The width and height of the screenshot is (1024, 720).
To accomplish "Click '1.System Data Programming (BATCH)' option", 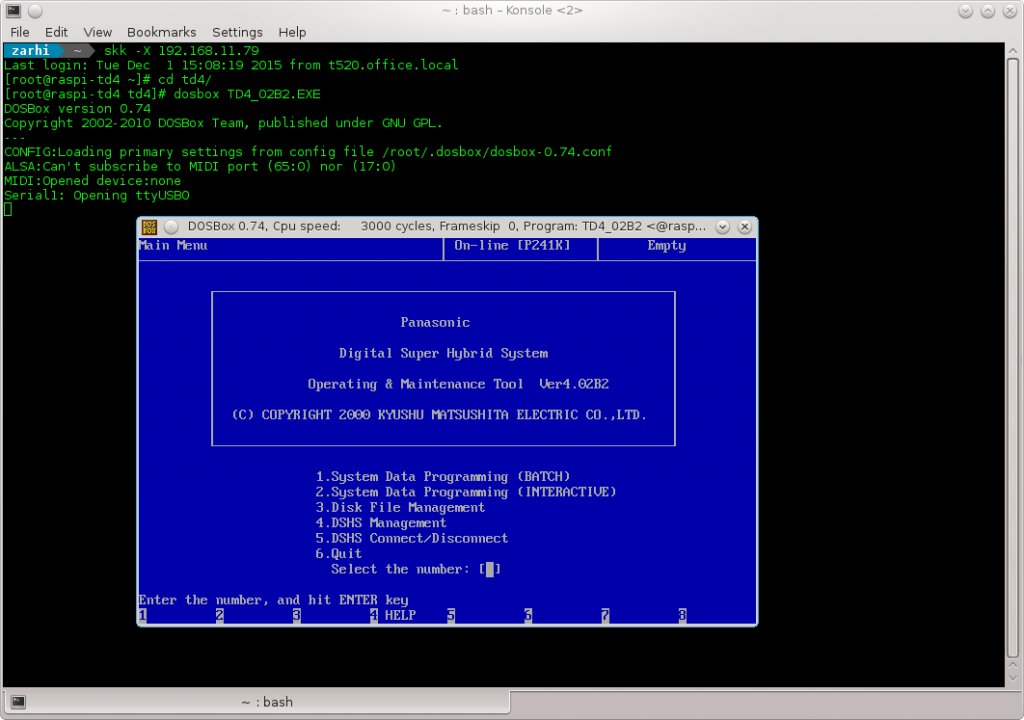I will tap(443, 476).
